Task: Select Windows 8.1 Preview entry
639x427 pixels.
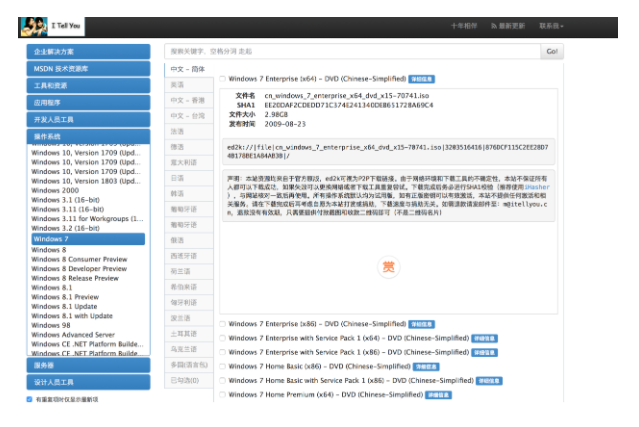Action: (x=65, y=297)
